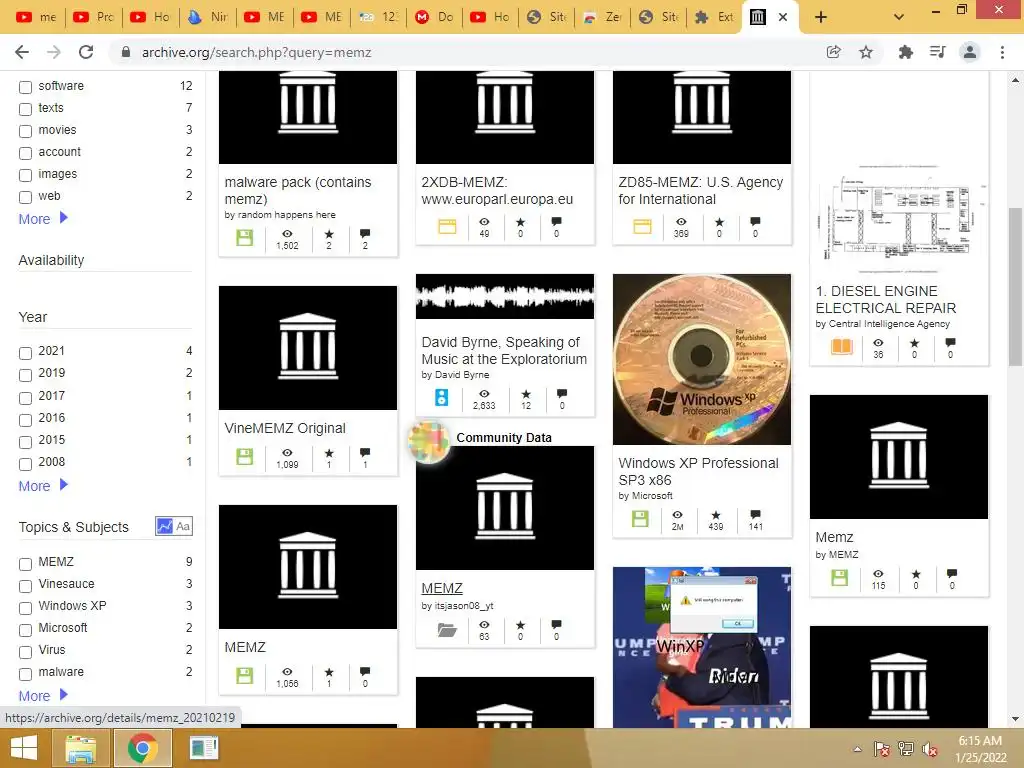Enable the 2019 year filter
Image resolution: width=1024 pixels, height=768 pixels.
click(x=25, y=376)
